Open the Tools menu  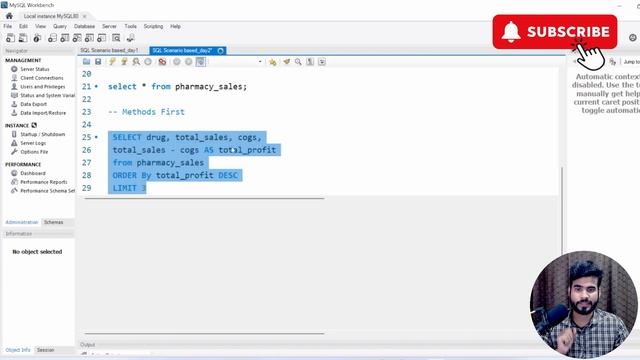(x=131, y=26)
